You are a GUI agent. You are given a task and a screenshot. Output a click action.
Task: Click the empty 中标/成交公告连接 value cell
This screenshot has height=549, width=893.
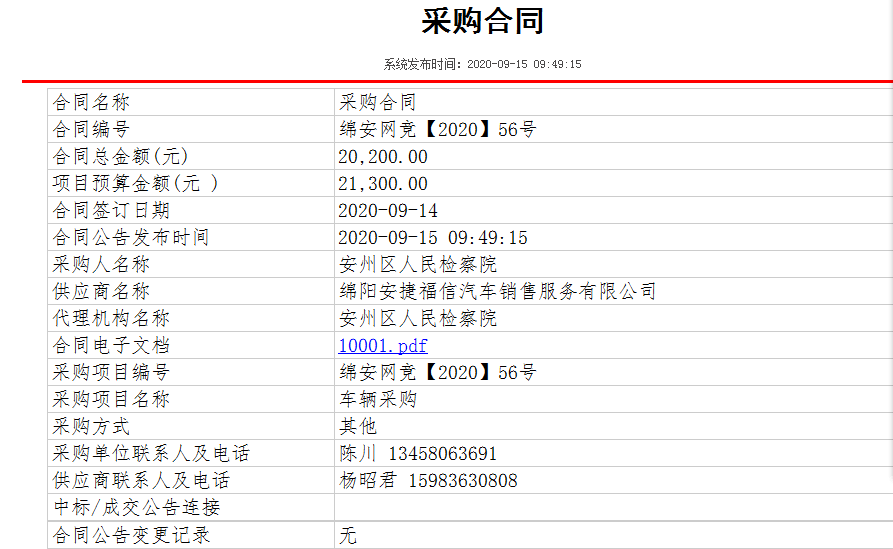(610, 508)
